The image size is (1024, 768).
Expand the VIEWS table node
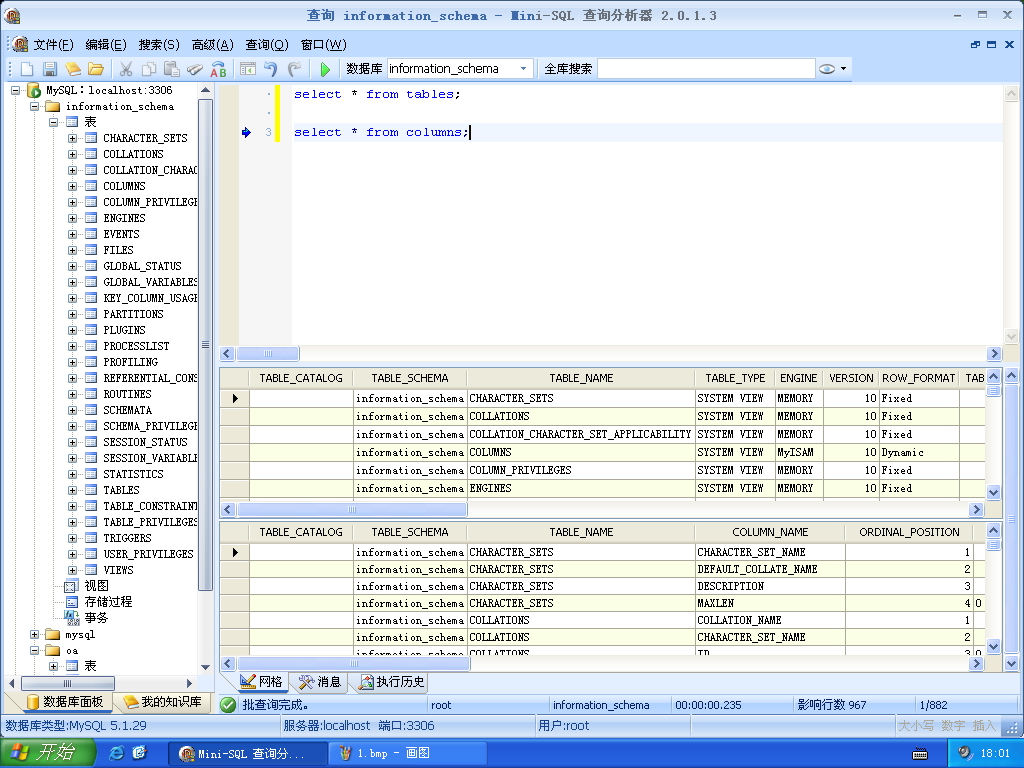tap(72, 570)
